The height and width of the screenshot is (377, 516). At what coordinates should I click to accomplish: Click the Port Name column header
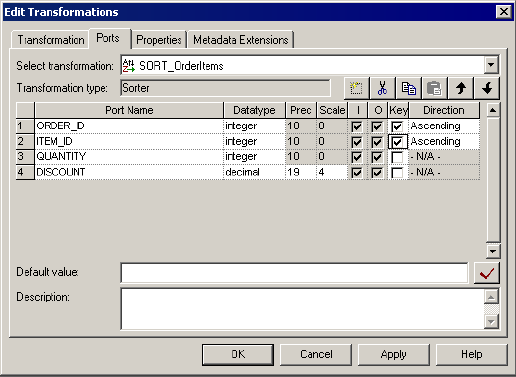point(129,110)
